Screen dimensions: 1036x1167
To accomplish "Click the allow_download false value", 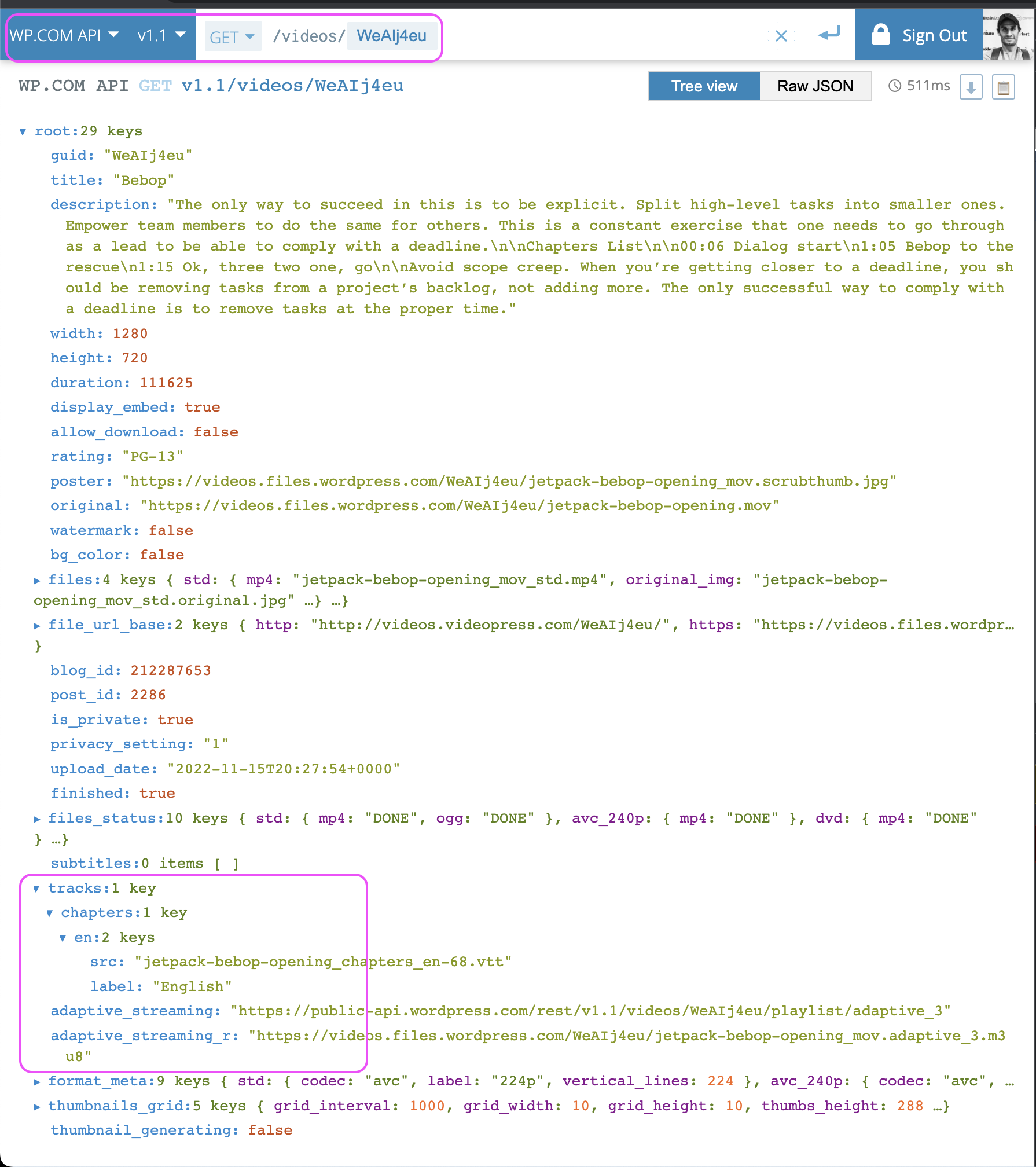I will coord(216,432).
